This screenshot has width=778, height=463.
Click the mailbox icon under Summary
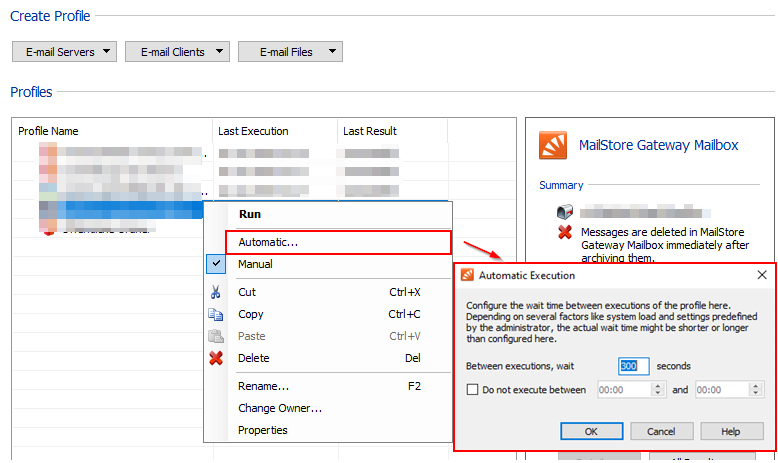[x=565, y=212]
